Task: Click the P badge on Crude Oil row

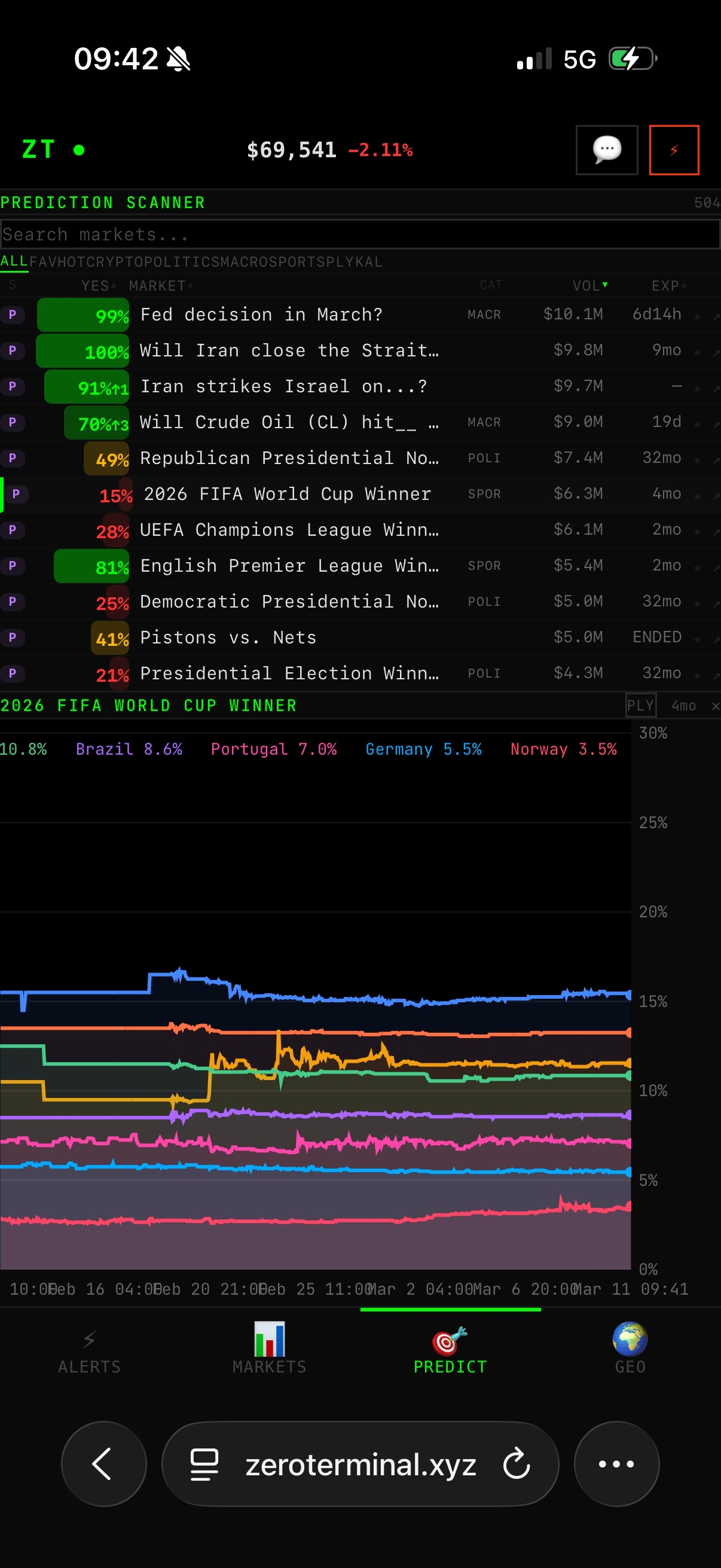Action: (x=12, y=422)
